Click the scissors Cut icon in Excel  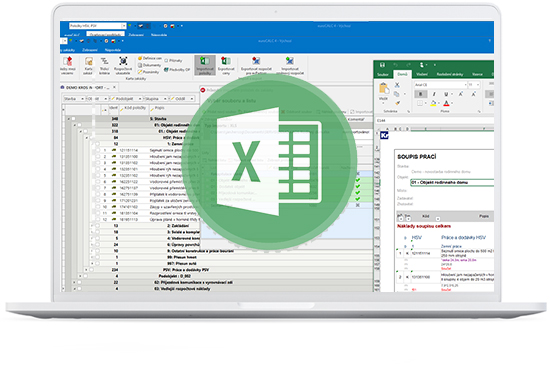397,85
